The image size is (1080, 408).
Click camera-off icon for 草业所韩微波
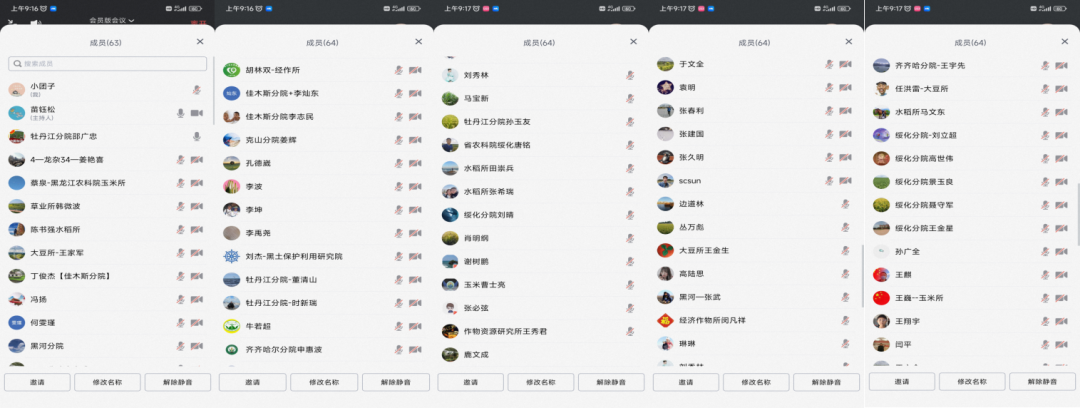(x=196, y=206)
